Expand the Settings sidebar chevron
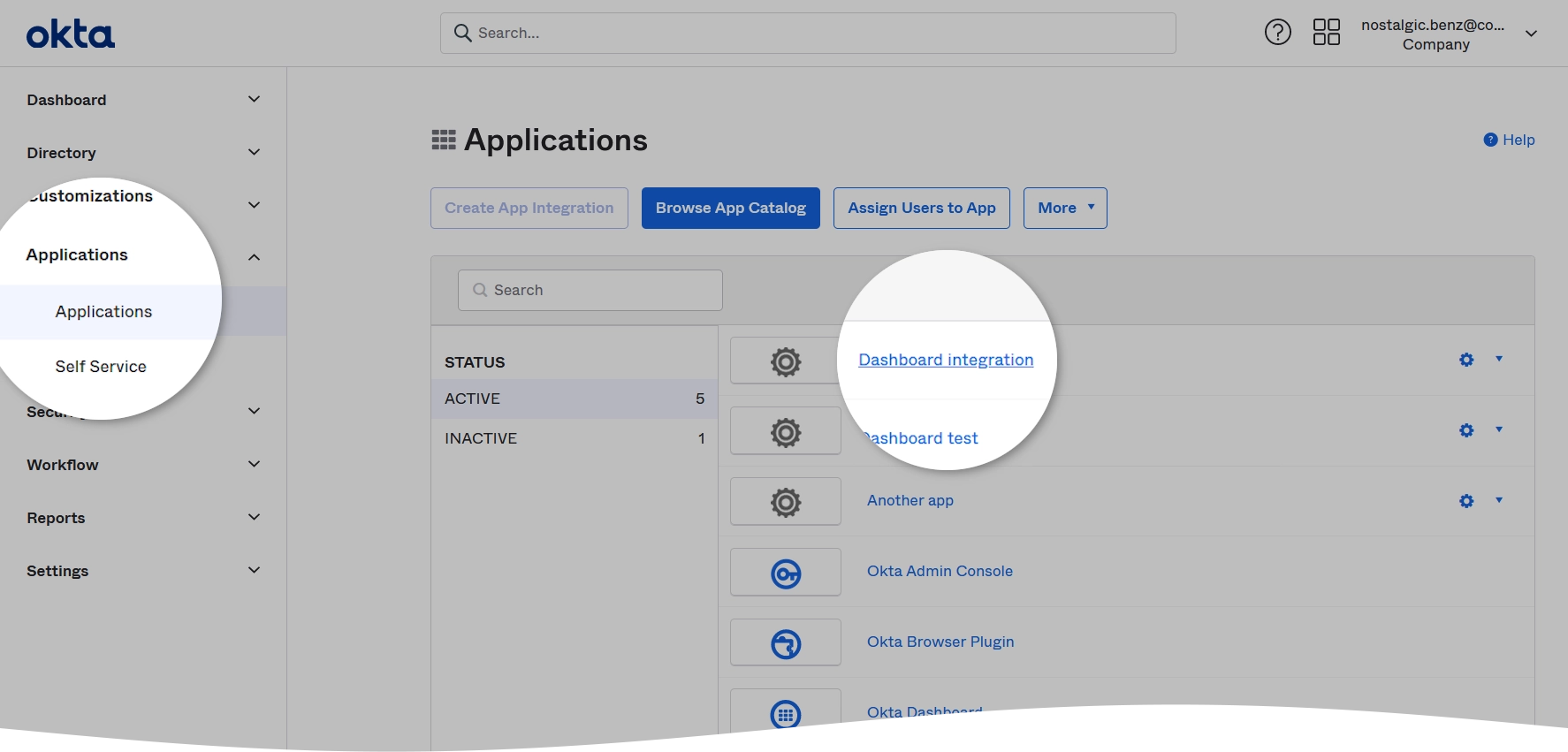Image resolution: width=1568 pixels, height=752 pixels. [254, 570]
